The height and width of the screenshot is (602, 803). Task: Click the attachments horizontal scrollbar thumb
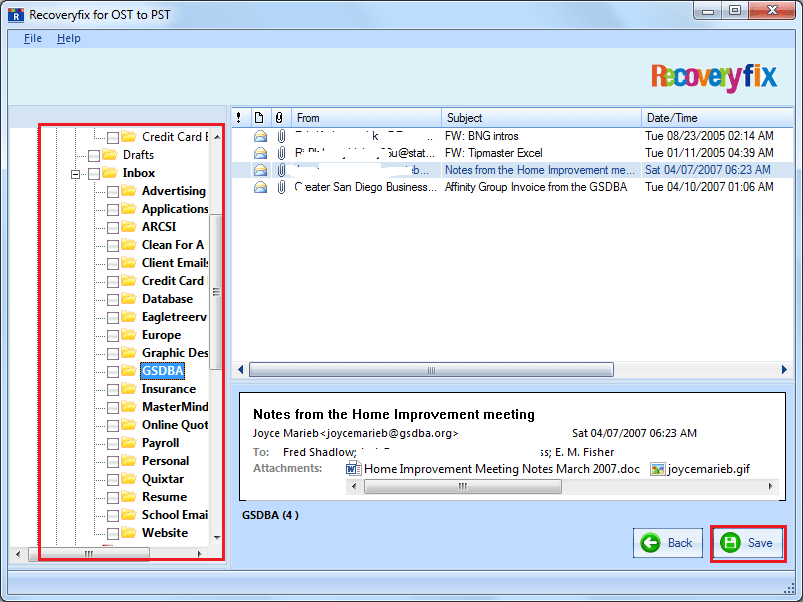(x=463, y=486)
